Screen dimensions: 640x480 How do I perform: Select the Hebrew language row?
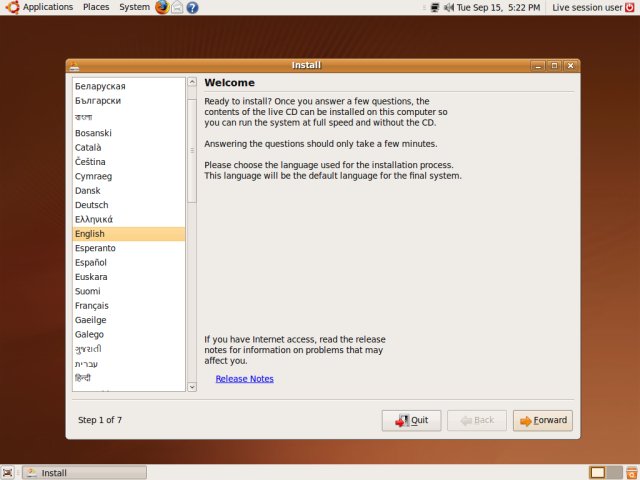[x=129, y=364]
